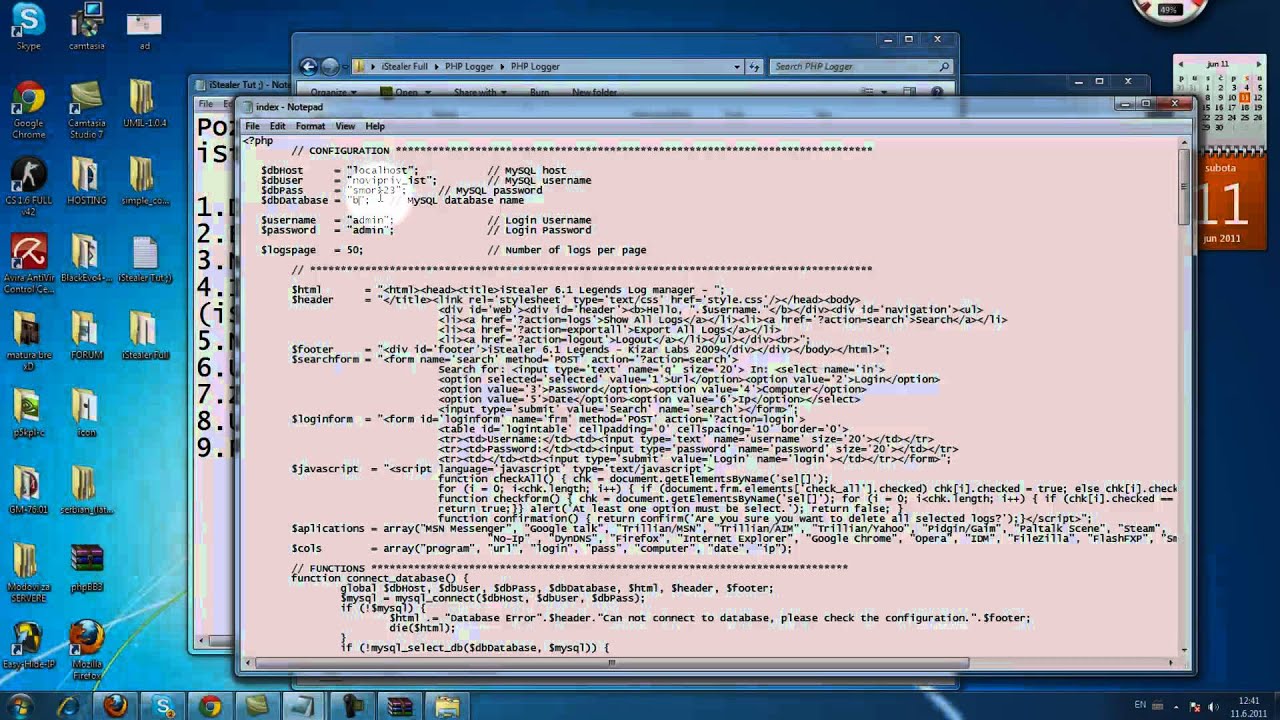Image resolution: width=1280 pixels, height=720 pixels.
Task: Launch Avira AntiVir Control Center shortcut
Action: pos(28,264)
